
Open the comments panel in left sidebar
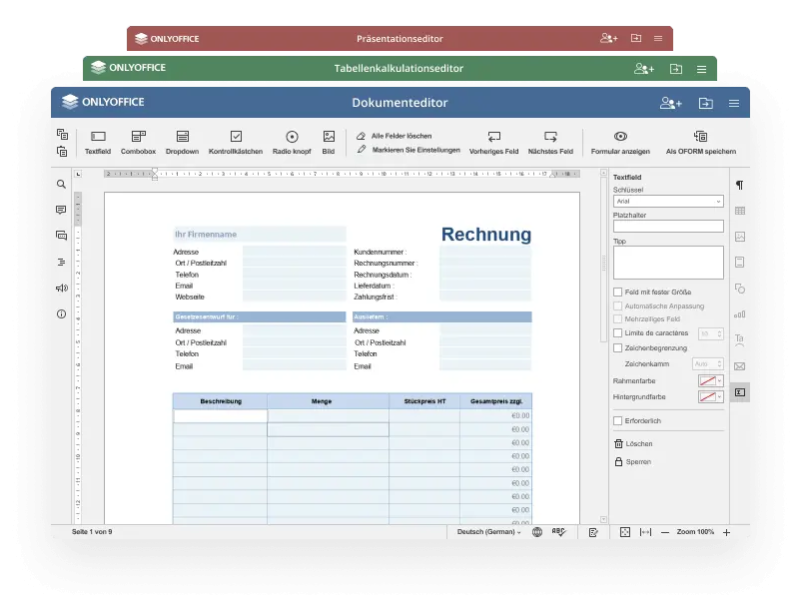(61, 210)
